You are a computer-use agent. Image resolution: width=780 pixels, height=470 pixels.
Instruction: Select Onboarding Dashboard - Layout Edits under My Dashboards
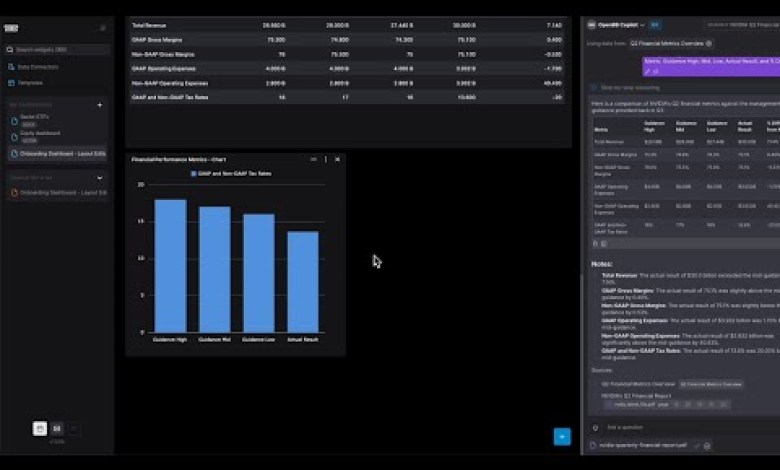[x=58, y=154]
